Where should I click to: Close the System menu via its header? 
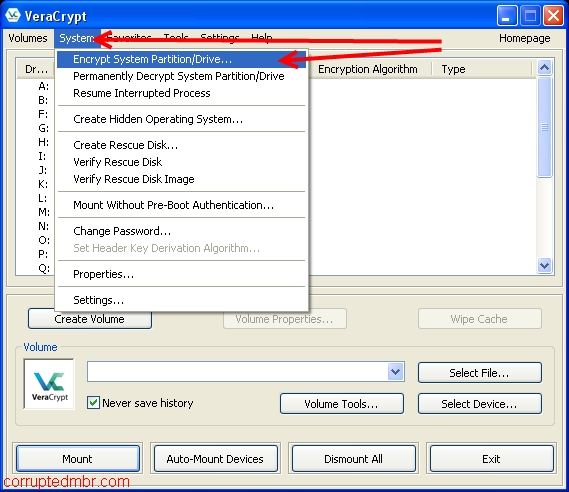click(77, 38)
